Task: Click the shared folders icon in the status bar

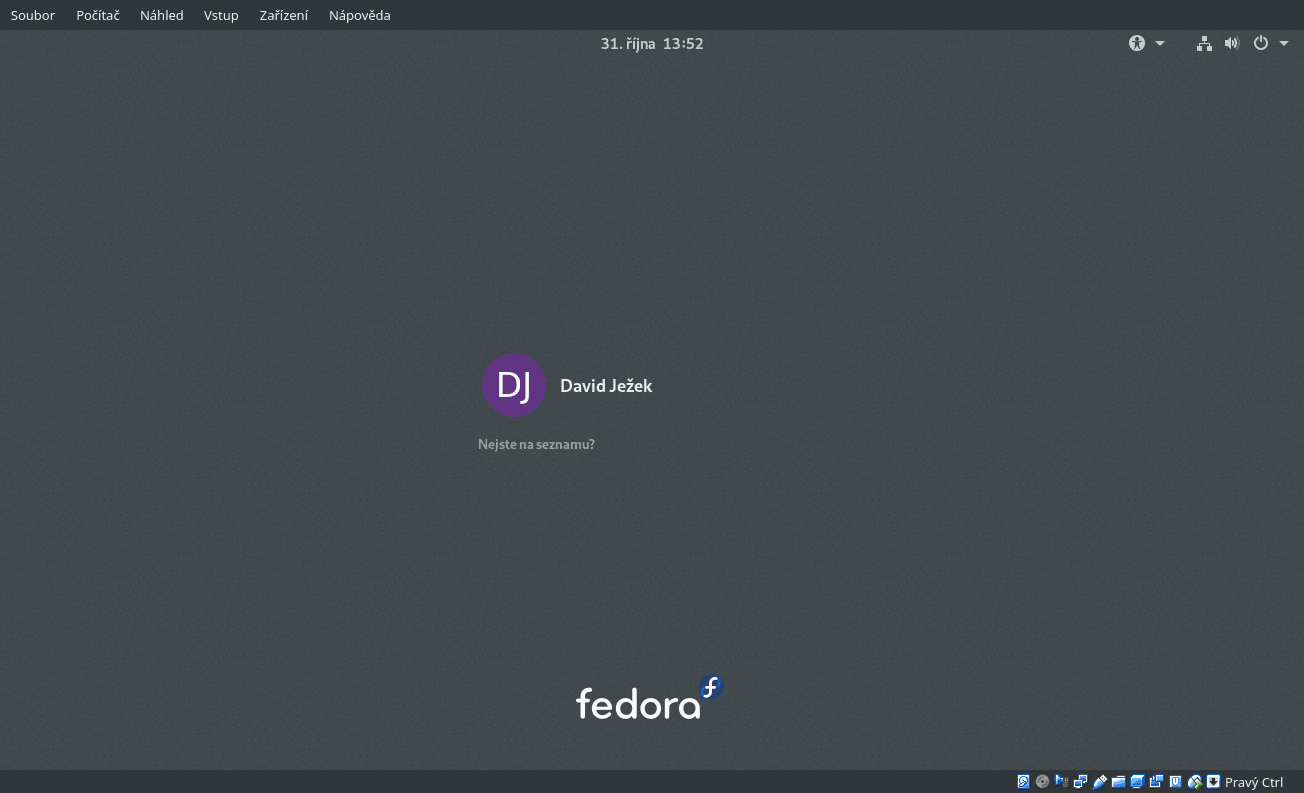Action: 1118,781
